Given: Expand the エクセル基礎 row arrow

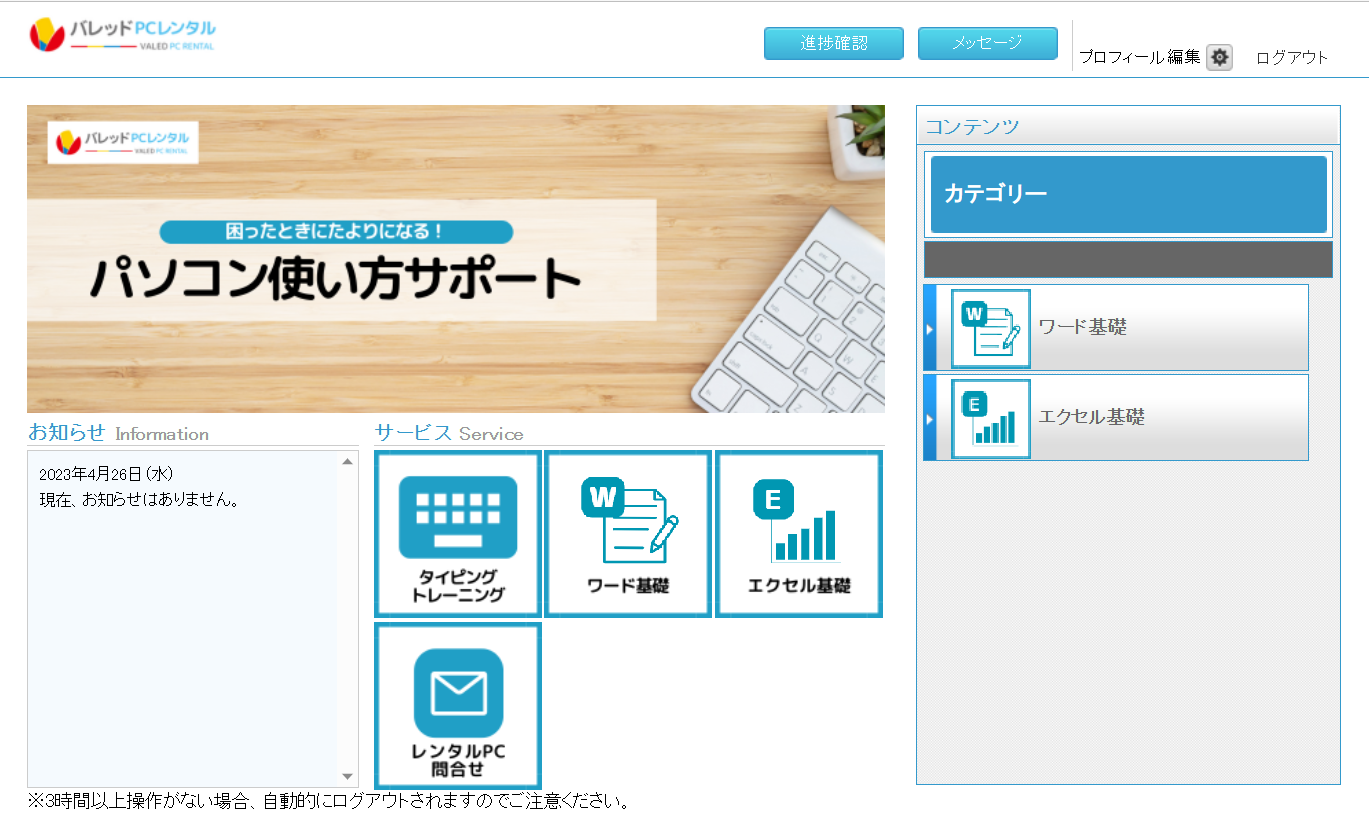Looking at the screenshot, I should pos(930,418).
